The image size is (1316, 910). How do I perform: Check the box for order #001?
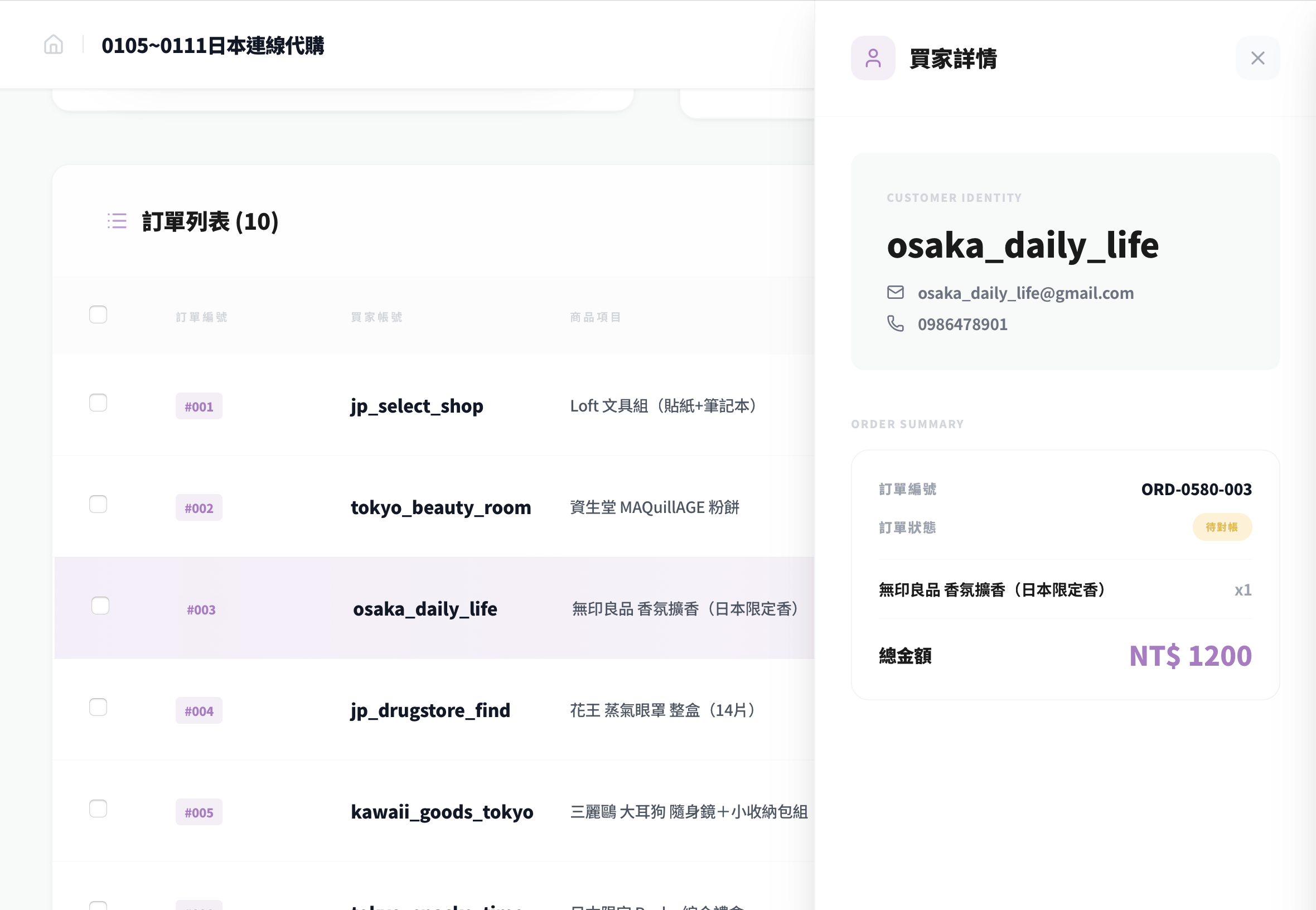tap(98, 403)
